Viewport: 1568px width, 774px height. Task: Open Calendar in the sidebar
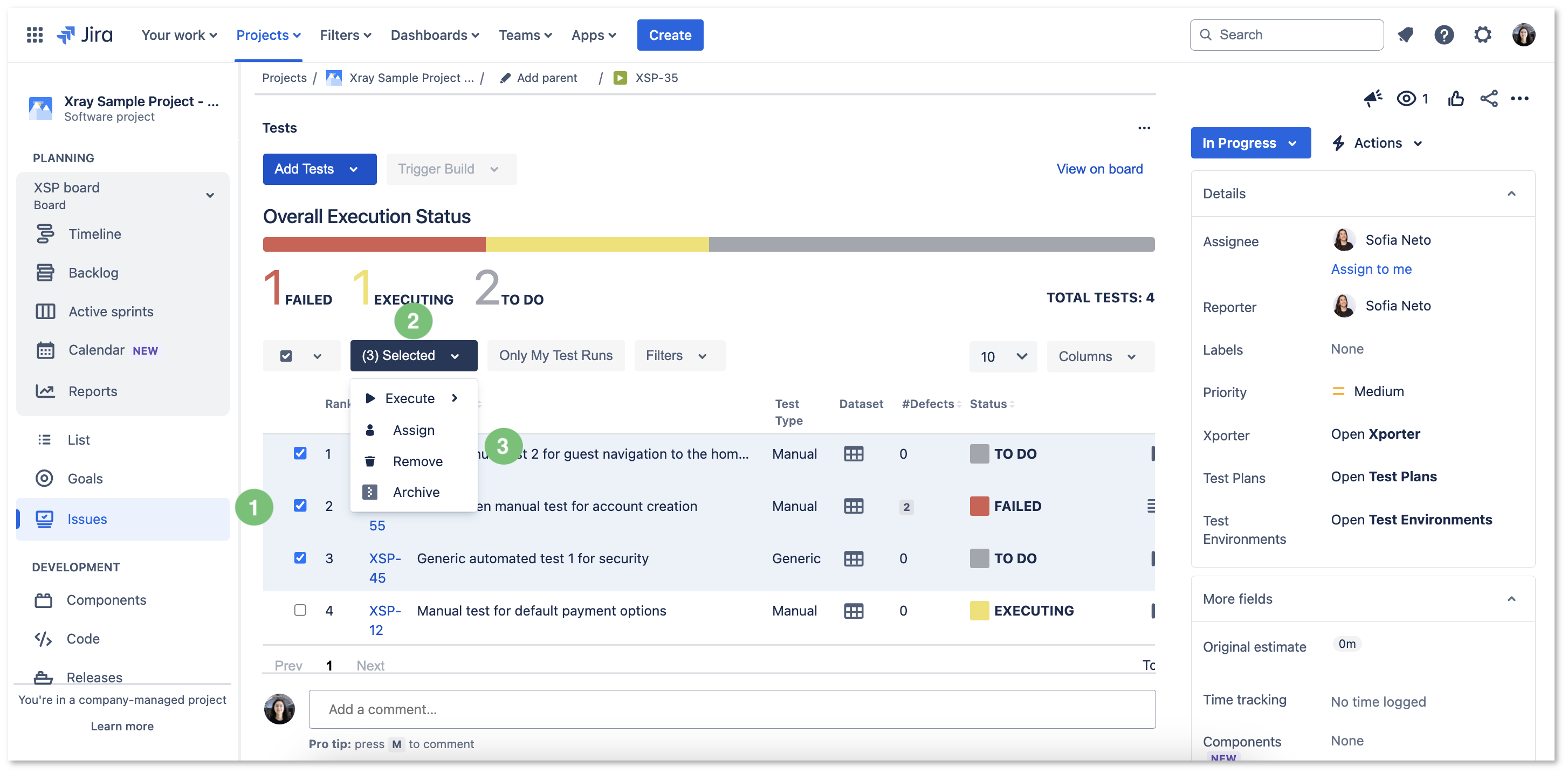click(x=96, y=350)
